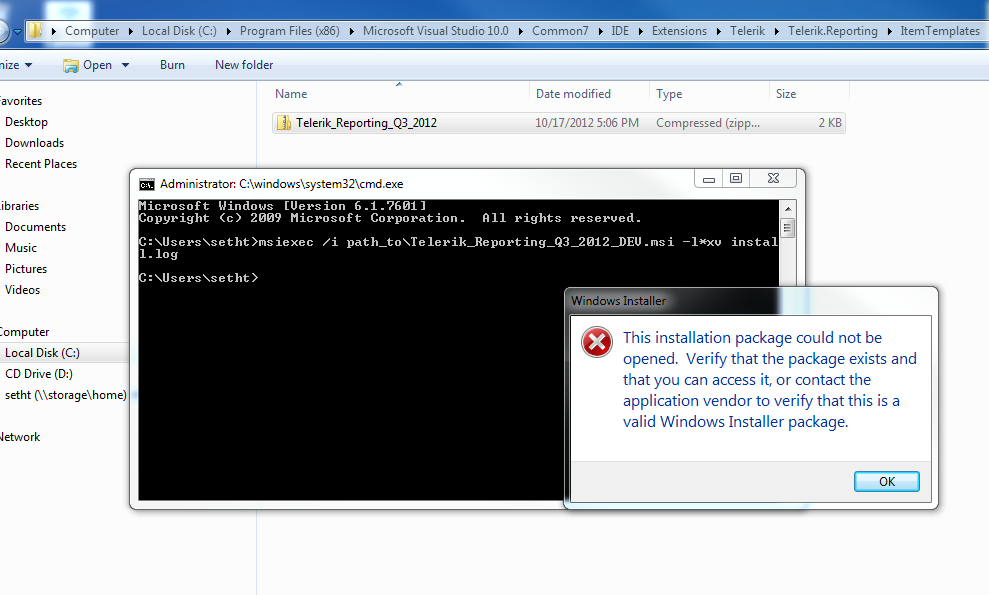Open recent pages dropdown near back button
989x595 pixels.
18,31
